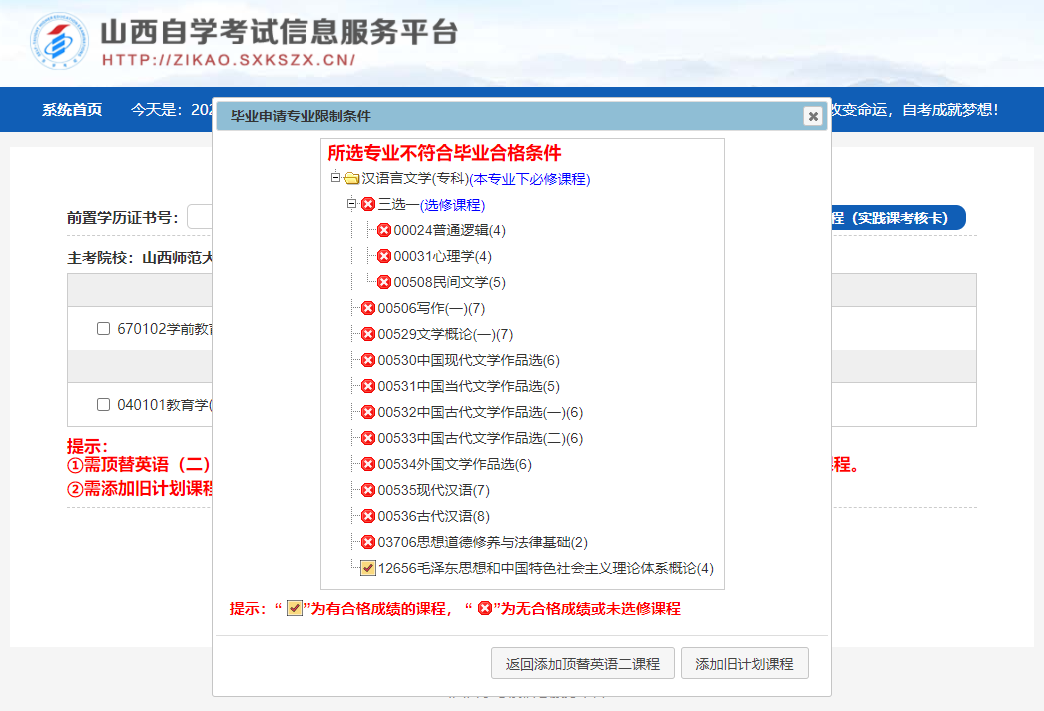Click the checkmark icon in the legend hint
This screenshot has width=1044, height=711.
coord(295,609)
